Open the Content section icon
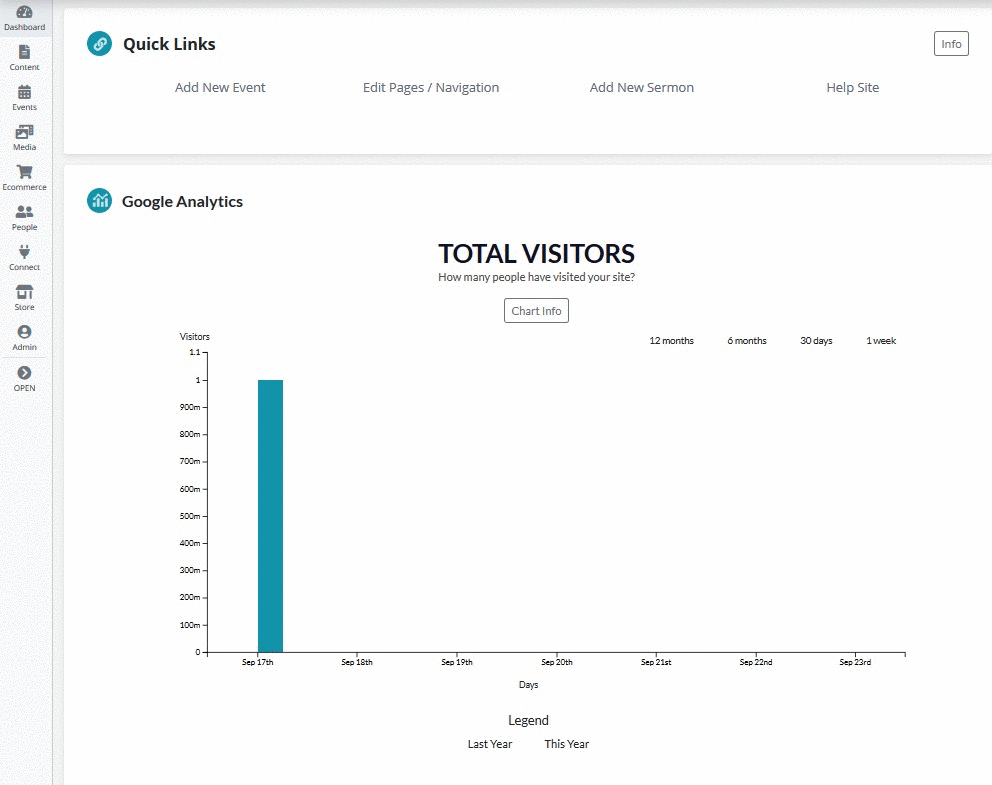992x785 pixels. tap(24, 52)
